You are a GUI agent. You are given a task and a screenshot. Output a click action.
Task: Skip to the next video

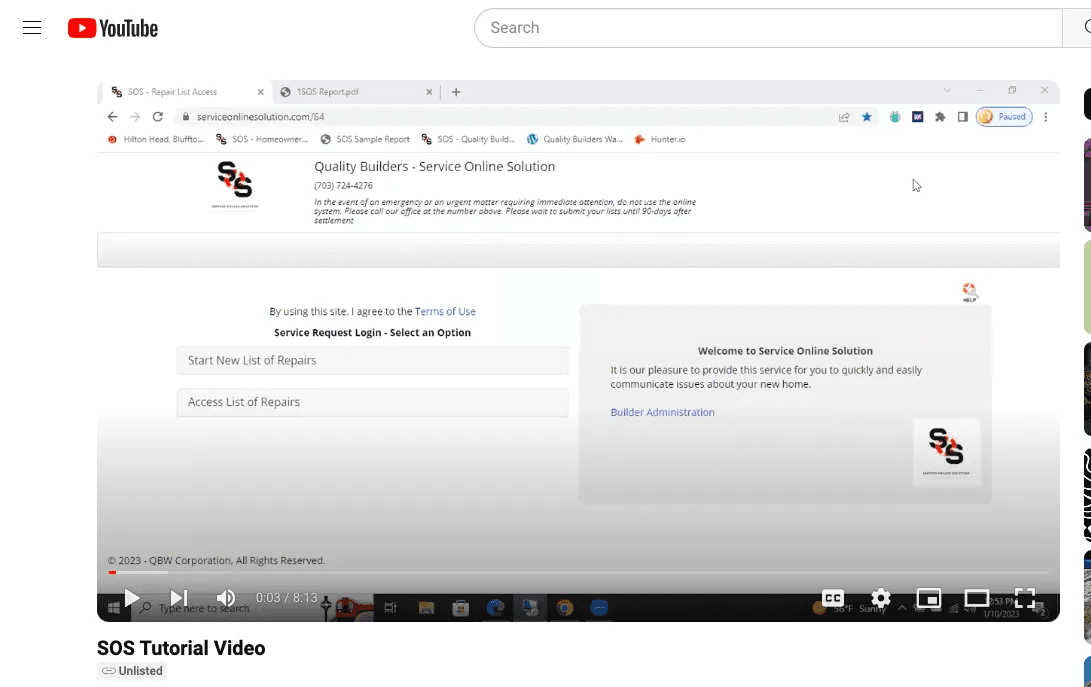point(179,598)
